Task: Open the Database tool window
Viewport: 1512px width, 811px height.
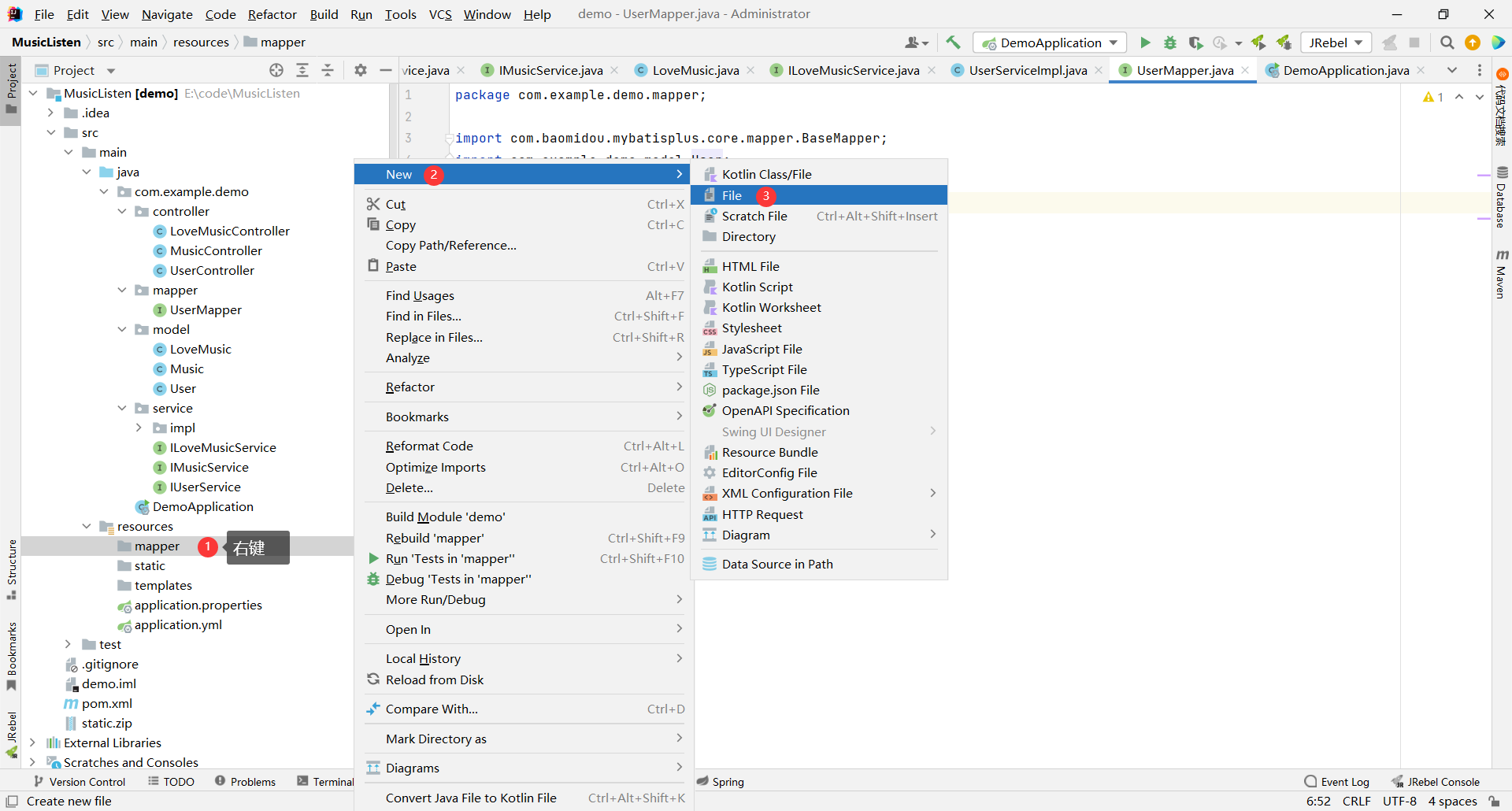Action: click(x=1502, y=197)
